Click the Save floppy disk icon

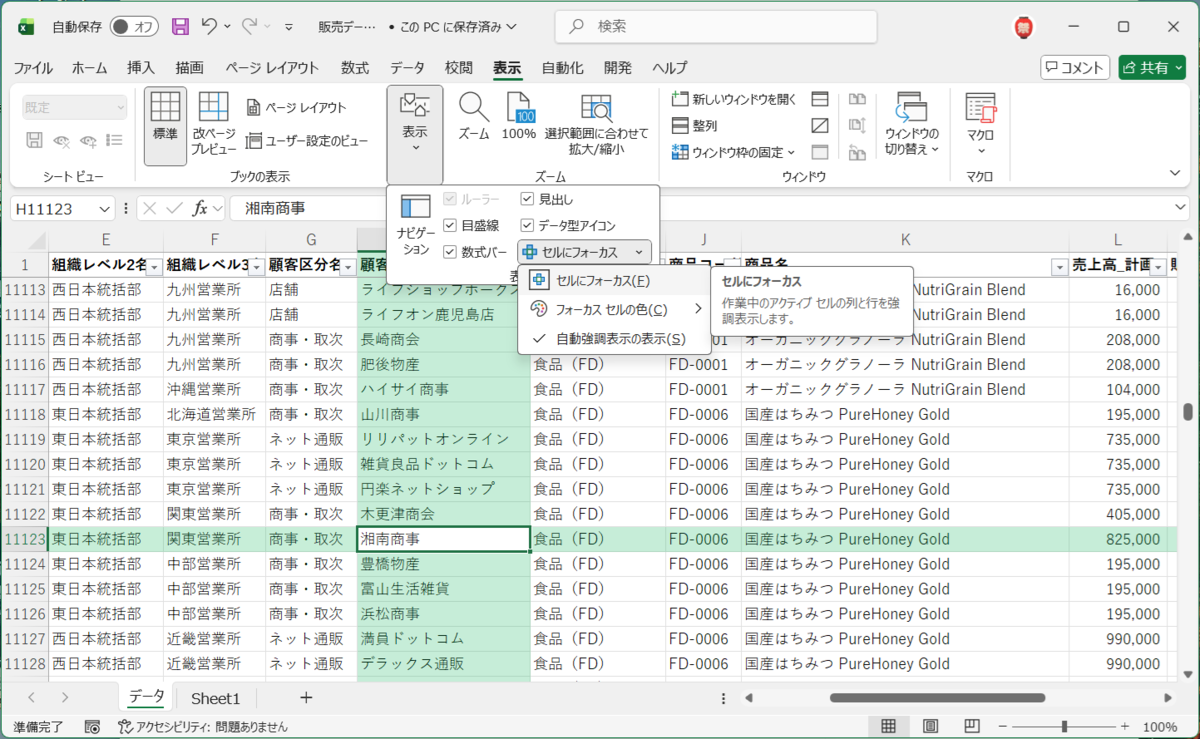click(x=180, y=27)
